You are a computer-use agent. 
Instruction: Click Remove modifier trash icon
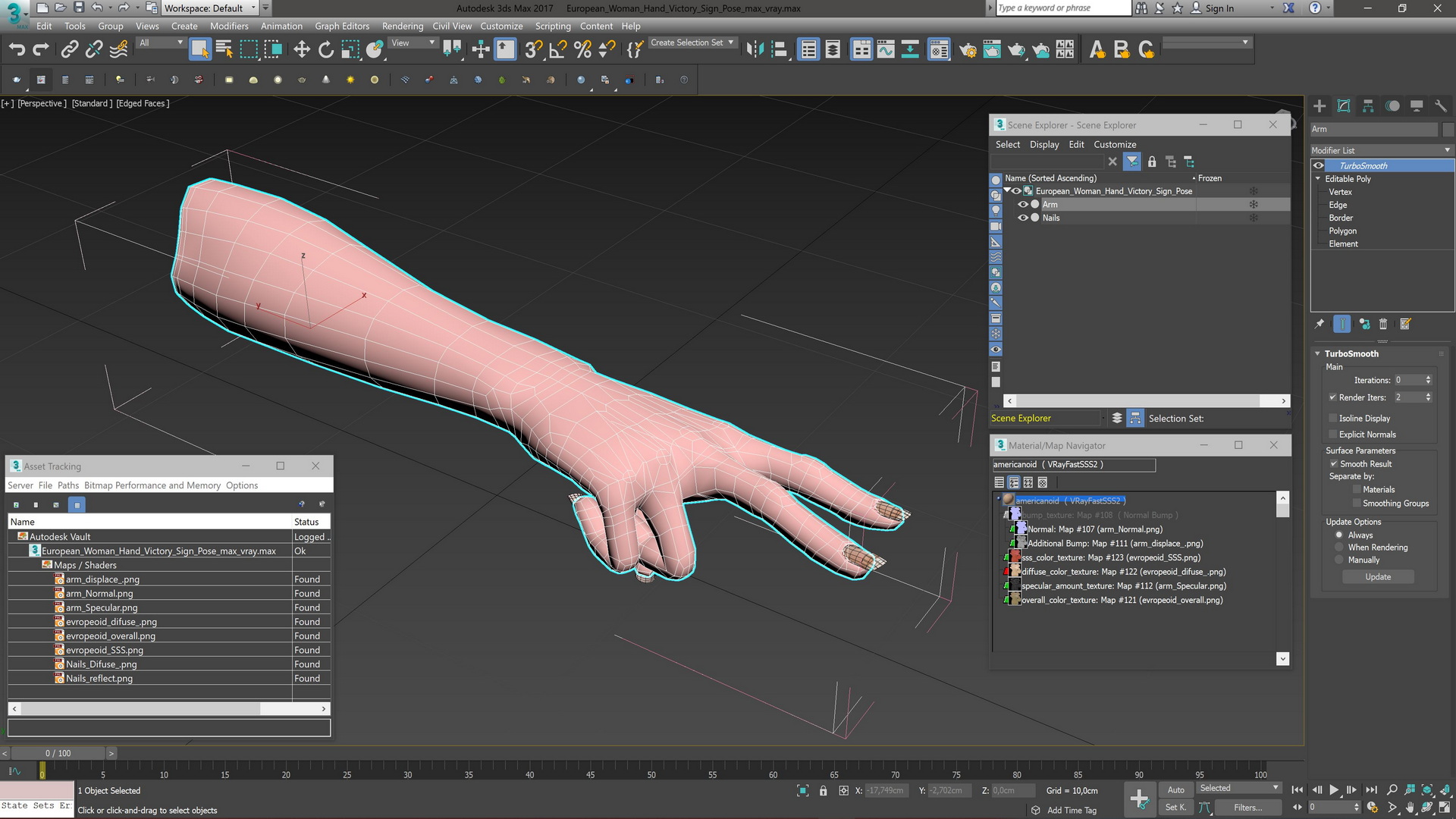pos(1382,324)
